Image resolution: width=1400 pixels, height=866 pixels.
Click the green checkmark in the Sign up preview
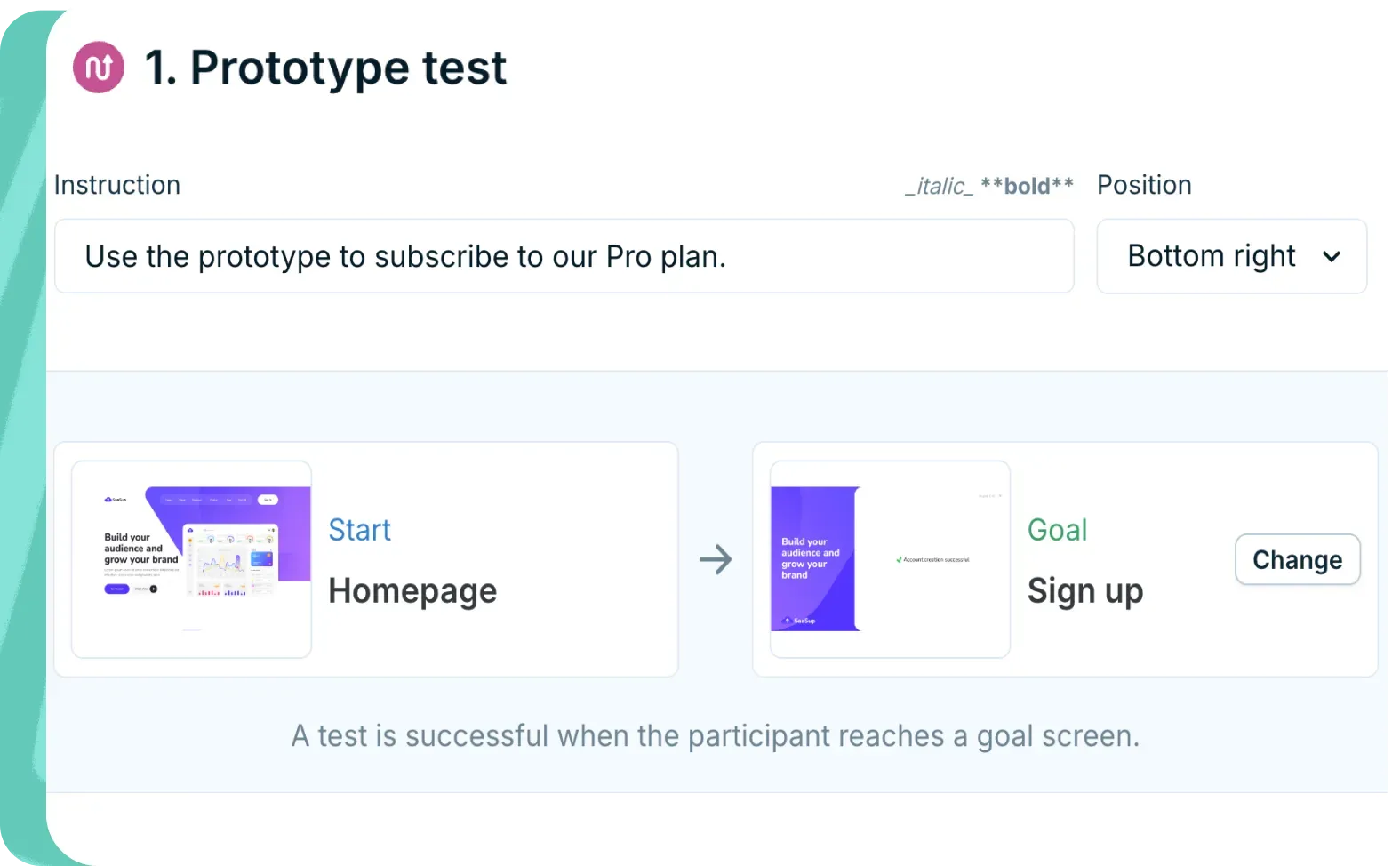pos(898,560)
